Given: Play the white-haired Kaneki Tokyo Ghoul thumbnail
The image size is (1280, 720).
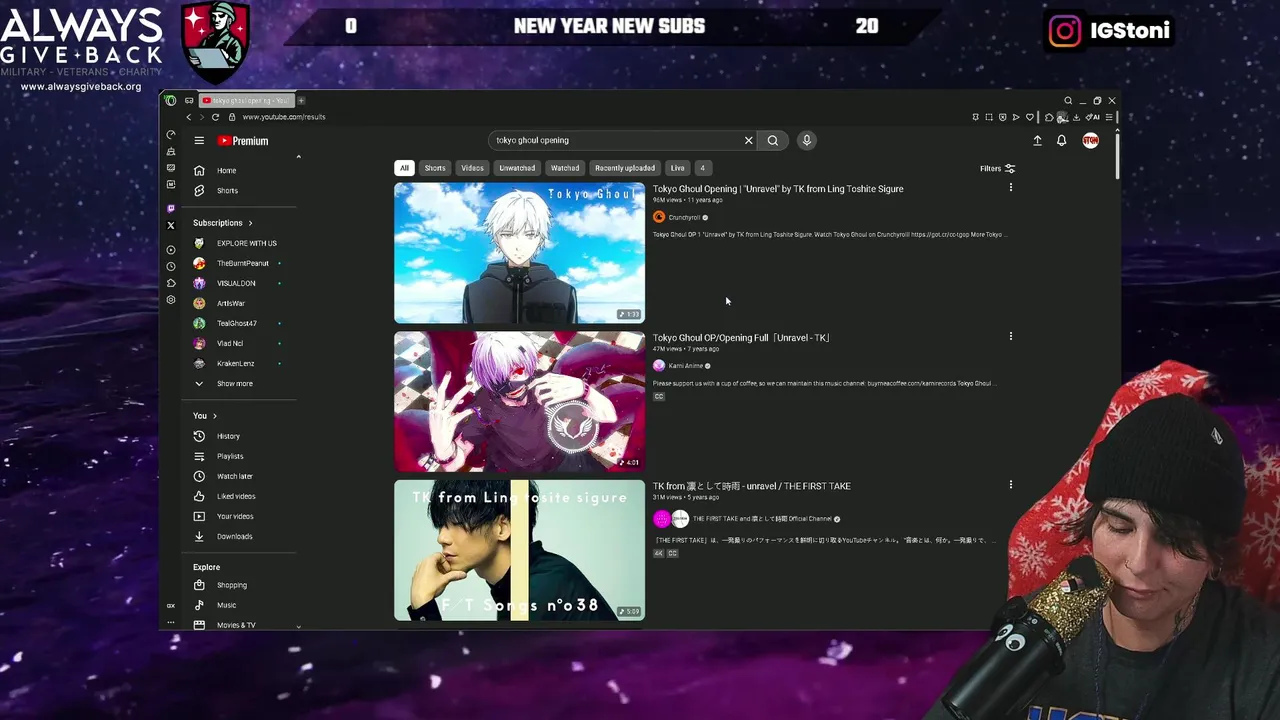Looking at the screenshot, I should pos(519,253).
